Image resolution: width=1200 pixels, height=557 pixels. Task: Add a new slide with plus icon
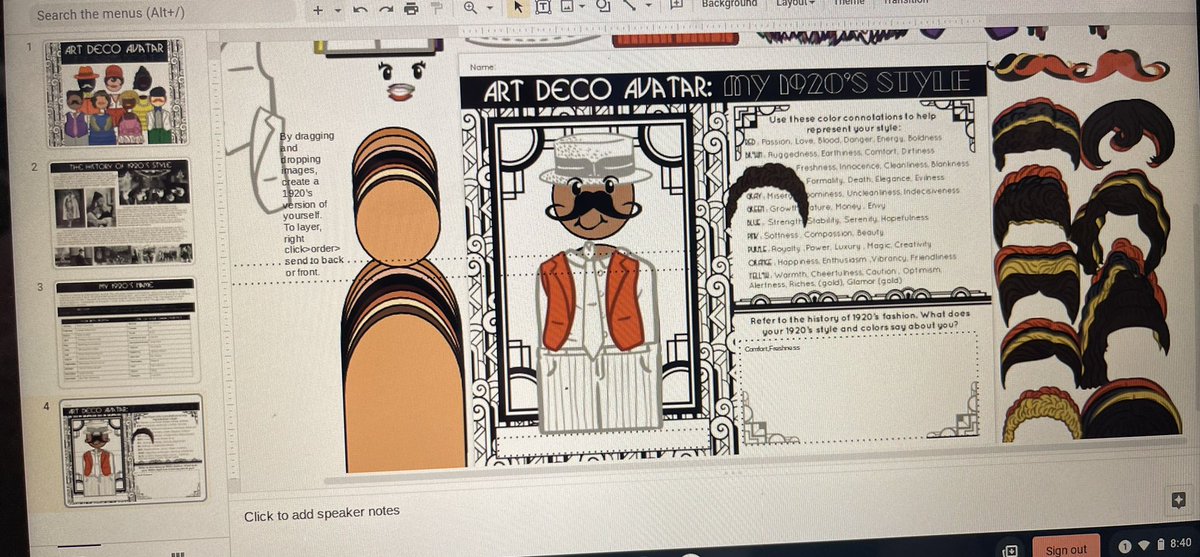(x=318, y=9)
